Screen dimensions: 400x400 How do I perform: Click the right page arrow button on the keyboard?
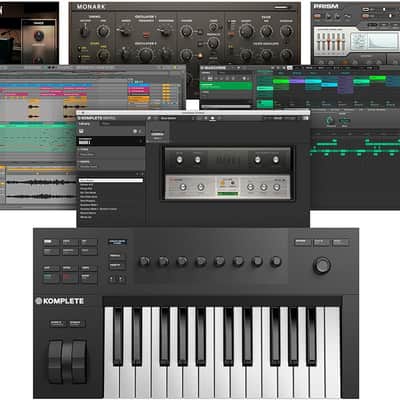pyautogui.click(x=121, y=279)
